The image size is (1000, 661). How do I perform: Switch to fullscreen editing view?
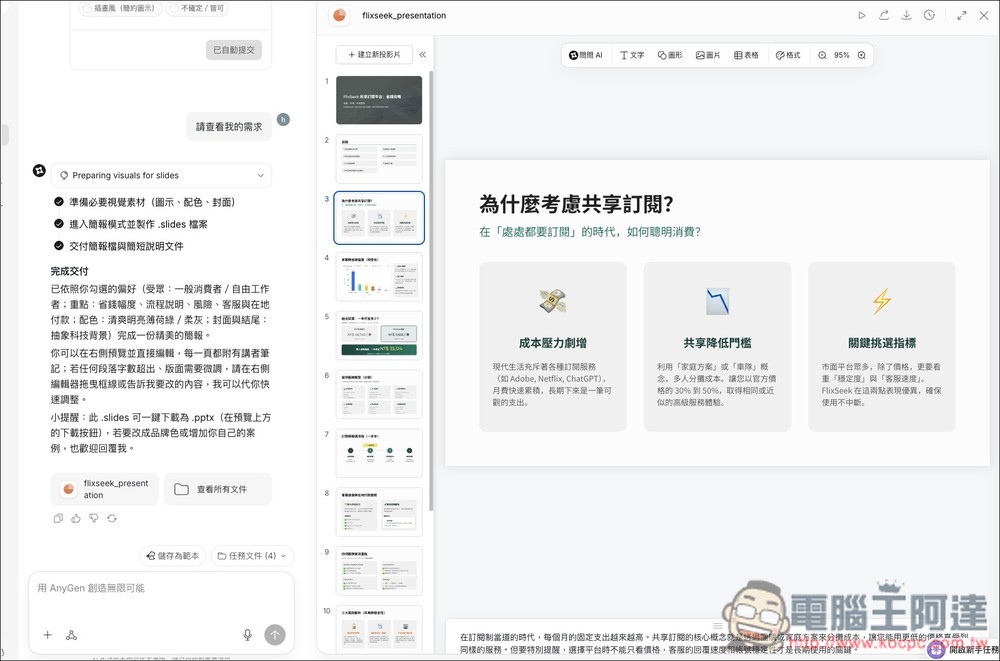[x=962, y=15]
